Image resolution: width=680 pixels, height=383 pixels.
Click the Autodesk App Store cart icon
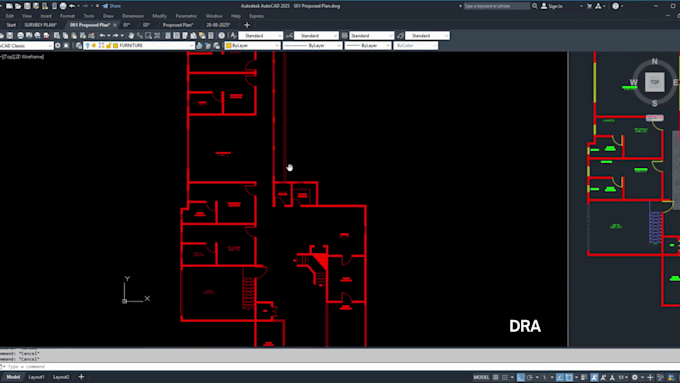589,6
